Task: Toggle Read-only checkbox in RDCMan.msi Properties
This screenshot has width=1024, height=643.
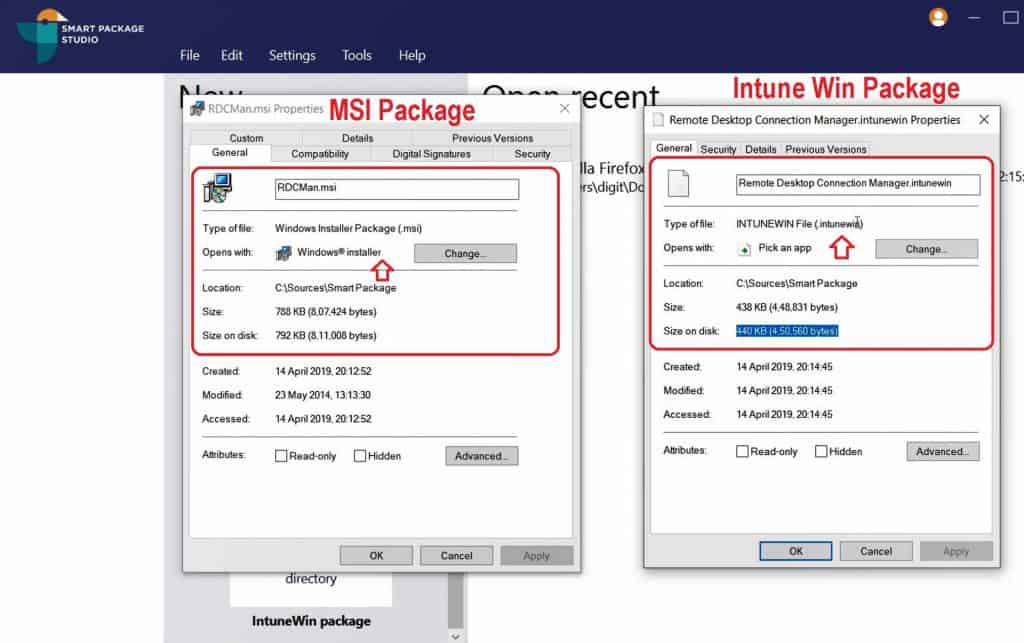Action: click(x=281, y=456)
